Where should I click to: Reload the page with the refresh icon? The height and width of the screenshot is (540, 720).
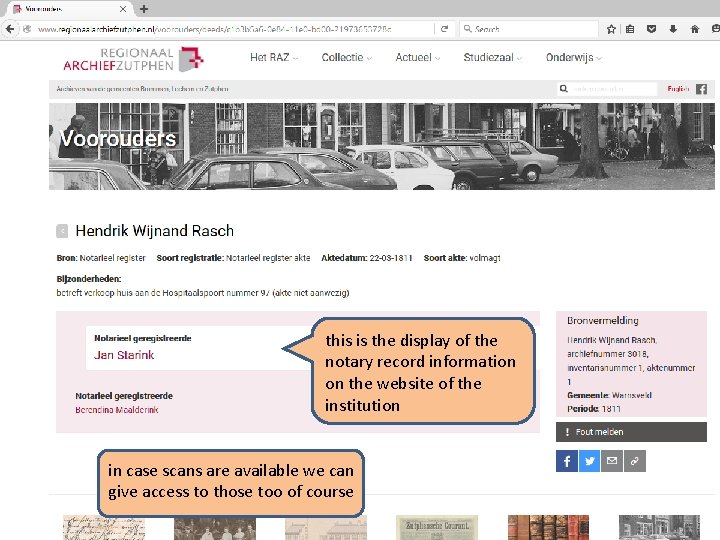tap(444, 29)
